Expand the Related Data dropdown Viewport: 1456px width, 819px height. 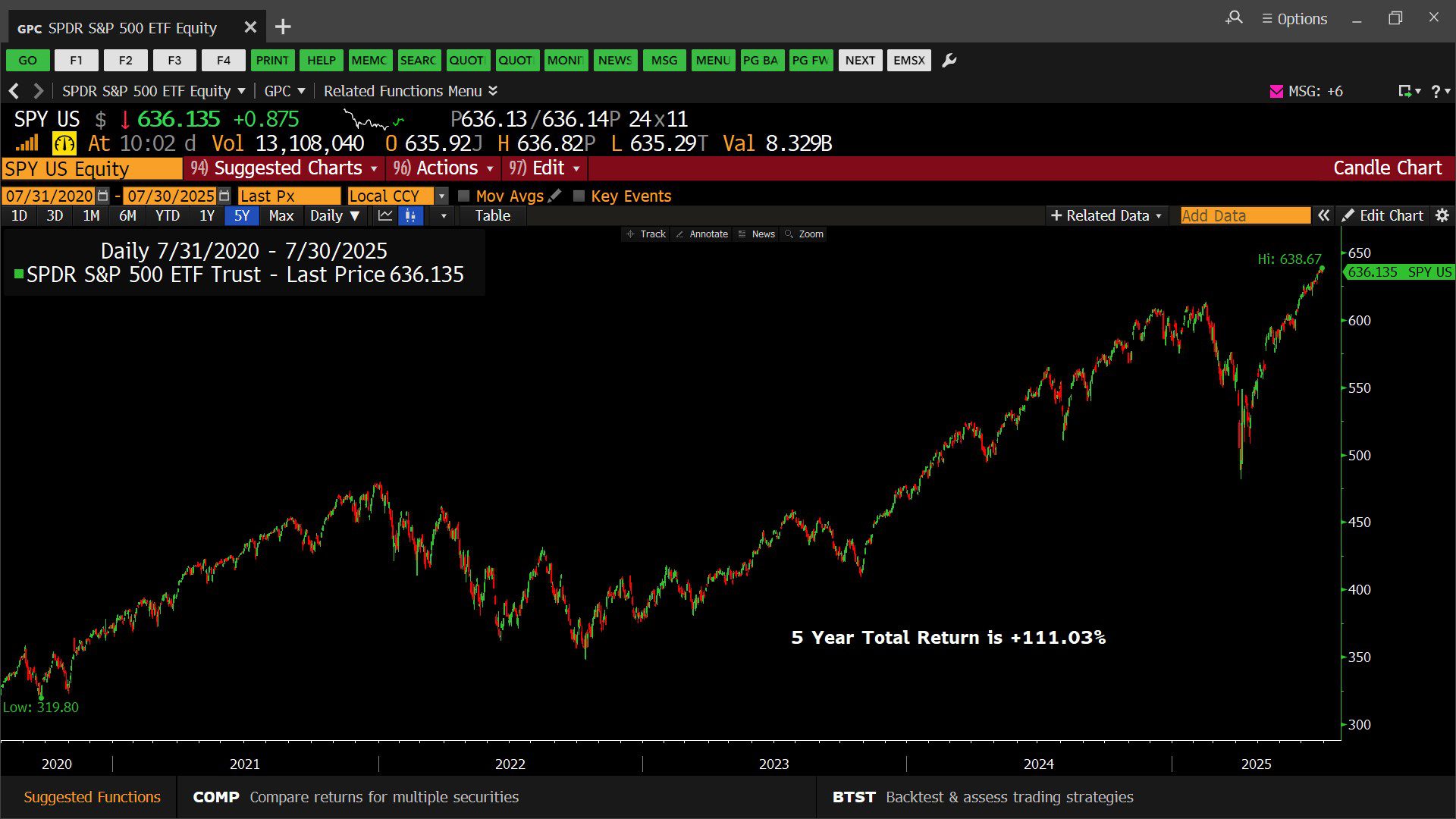[1106, 215]
